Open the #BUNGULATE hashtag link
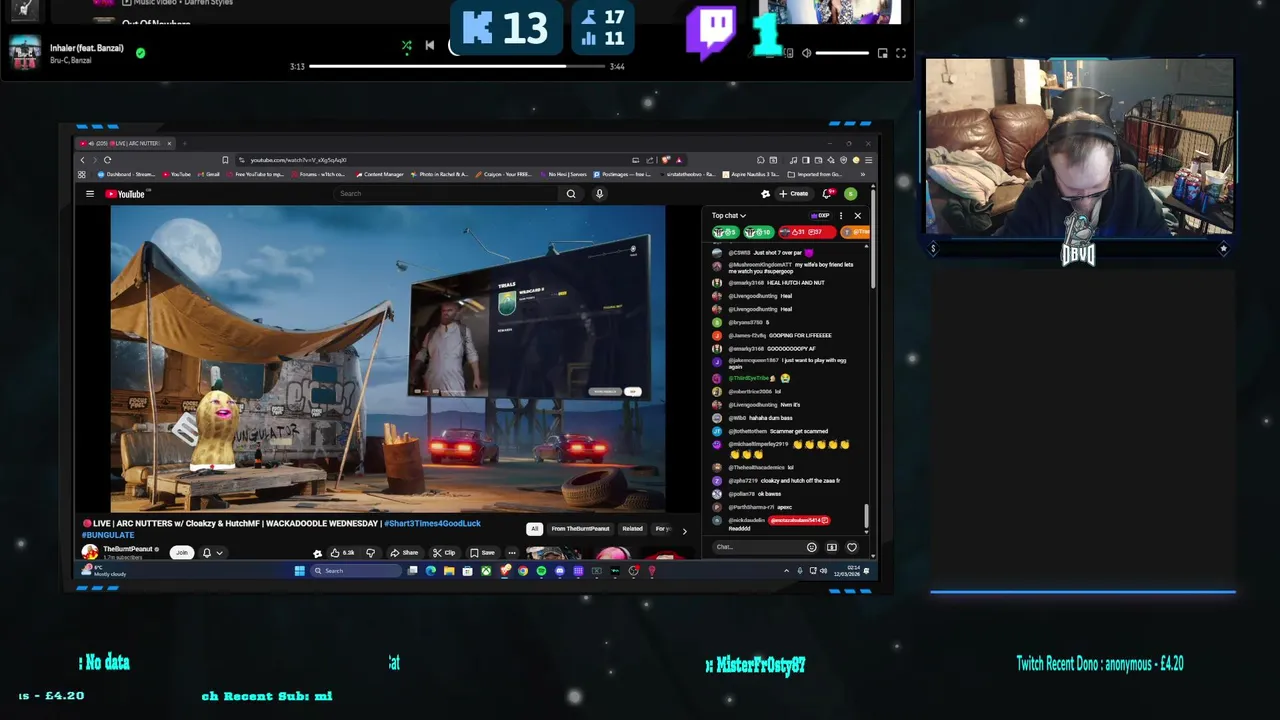Viewport: 1280px width, 720px height. (108, 535)
